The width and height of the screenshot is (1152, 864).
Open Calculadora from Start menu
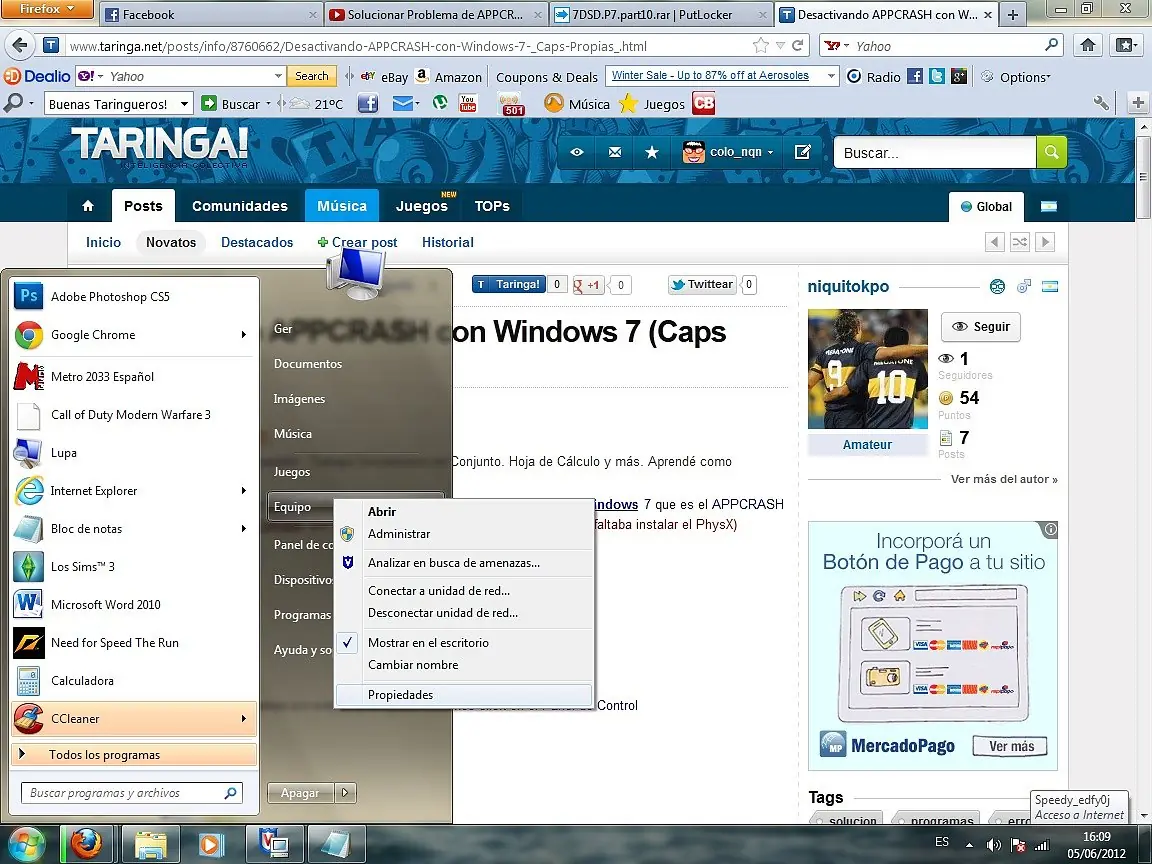[x=82, y=681]
